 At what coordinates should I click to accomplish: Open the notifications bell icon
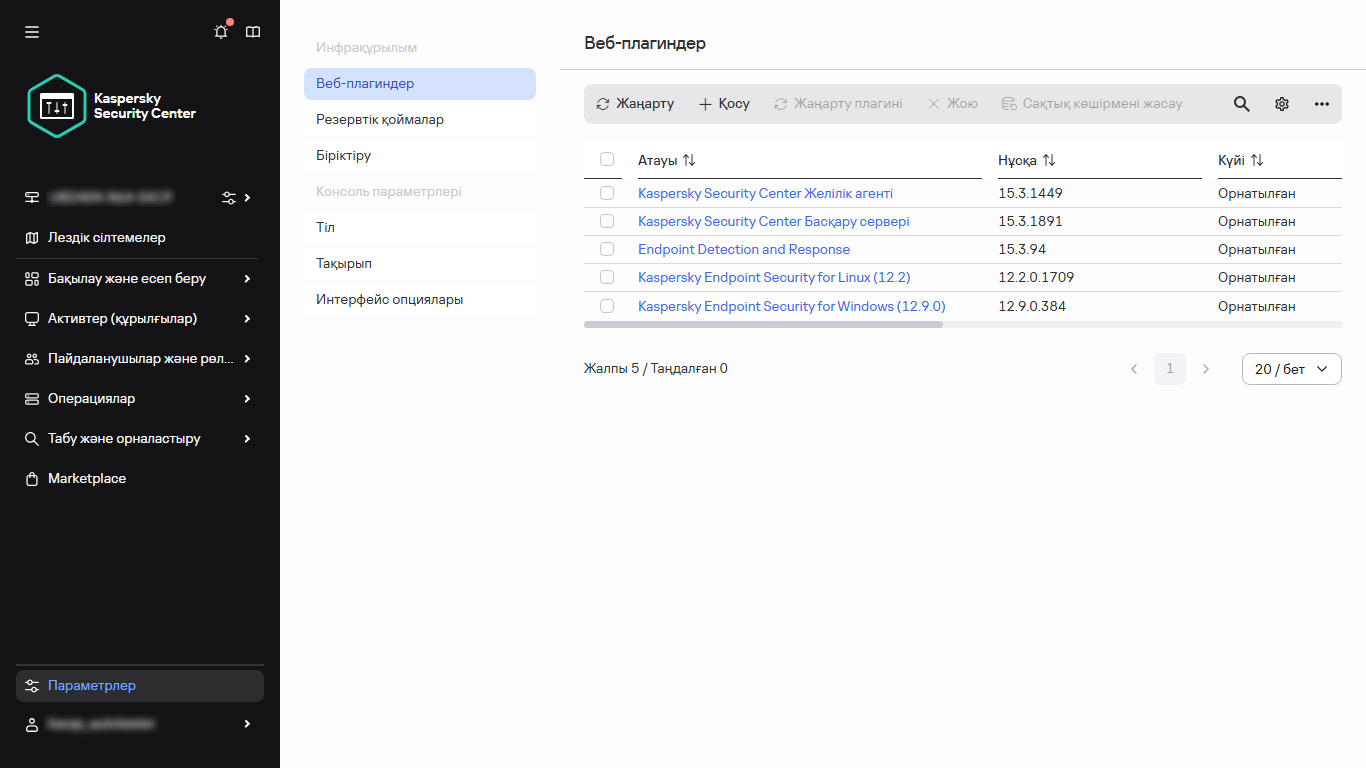coord(221,32)
